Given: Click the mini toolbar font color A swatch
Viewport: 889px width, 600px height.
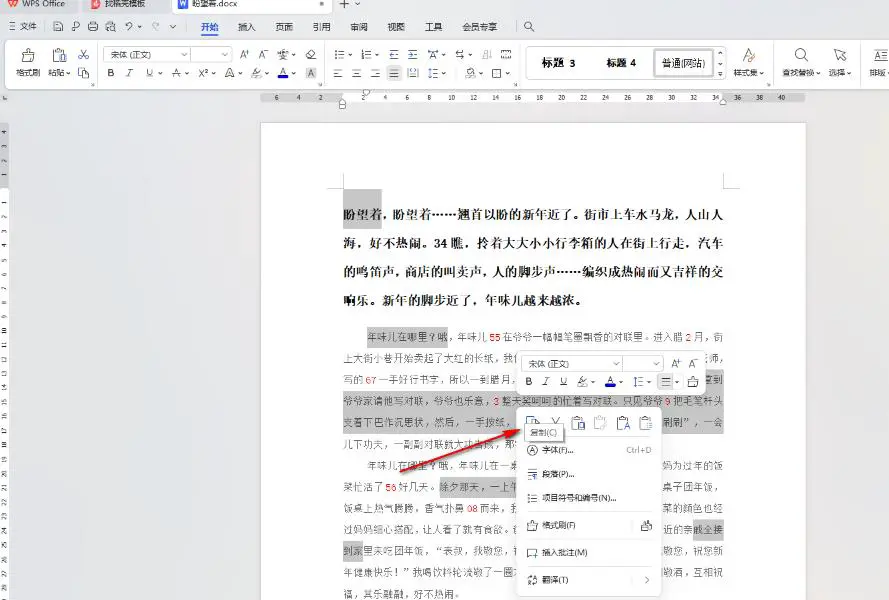Looking at the screenshot, I should (x=610, y=382).
